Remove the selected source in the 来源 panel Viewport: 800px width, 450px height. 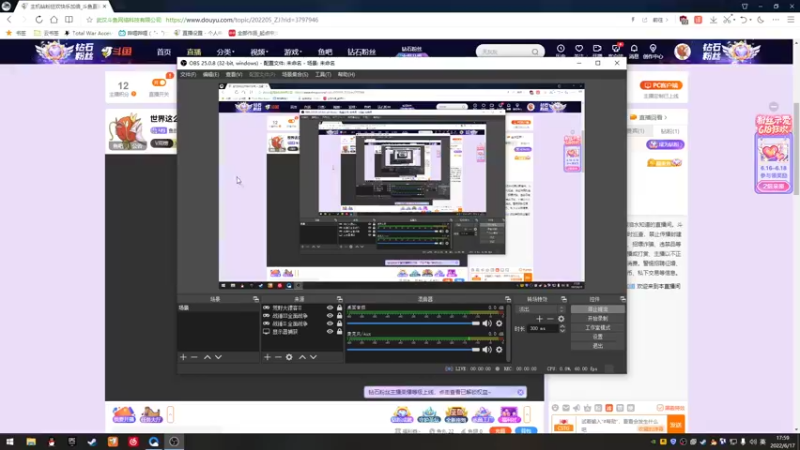pyautogui.click(x=278, y=357)
